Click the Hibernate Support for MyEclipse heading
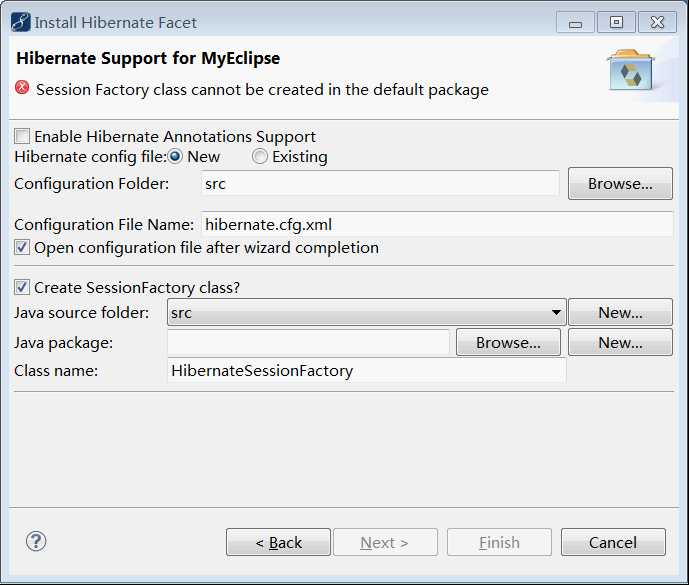 tap(148, 58)
